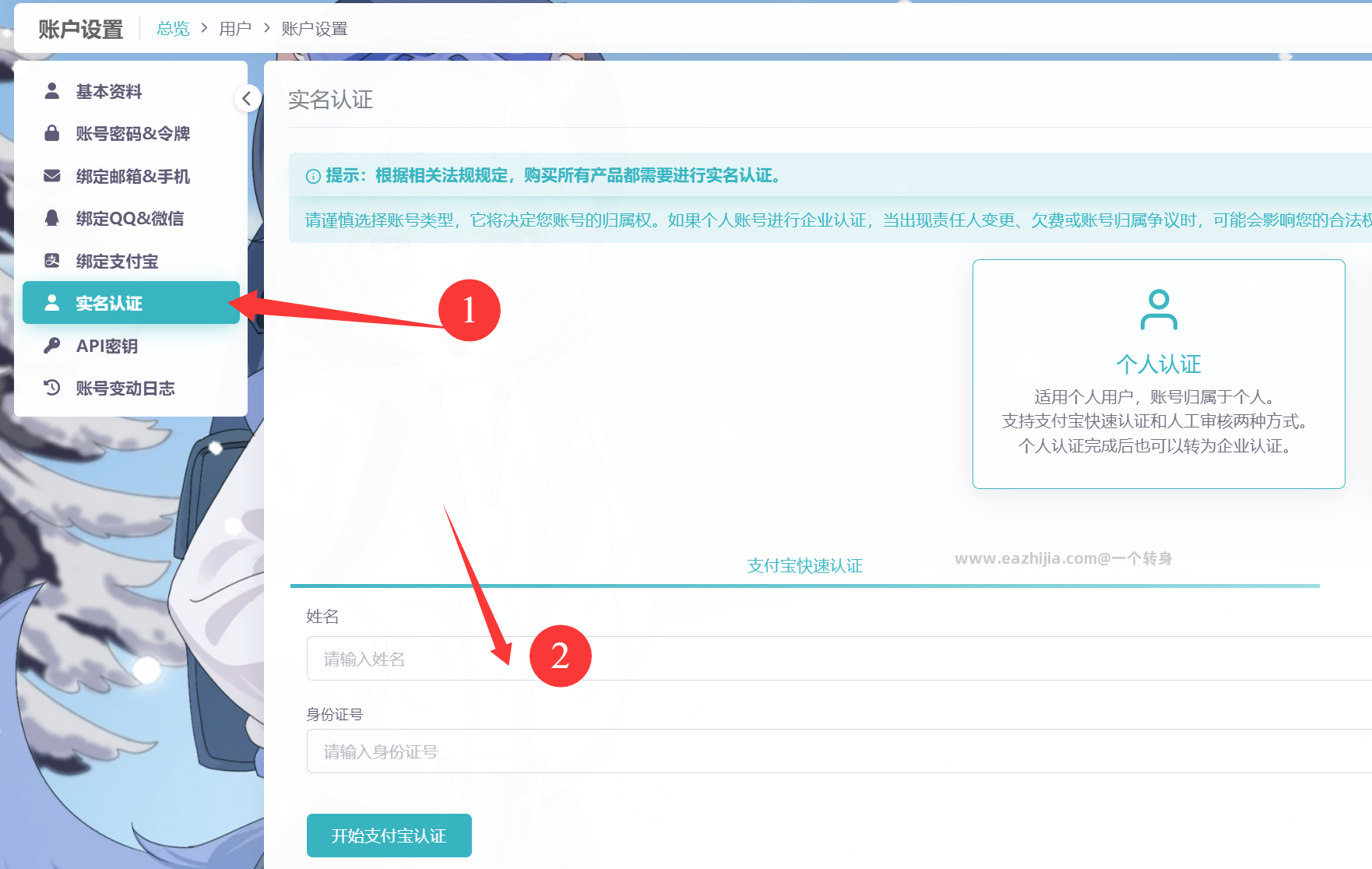Viewport: 1372px width, 869px height.
Task: Select 绑定支付宝 in the sidebar
Action: pyautogui.click(x=131, y=261)
